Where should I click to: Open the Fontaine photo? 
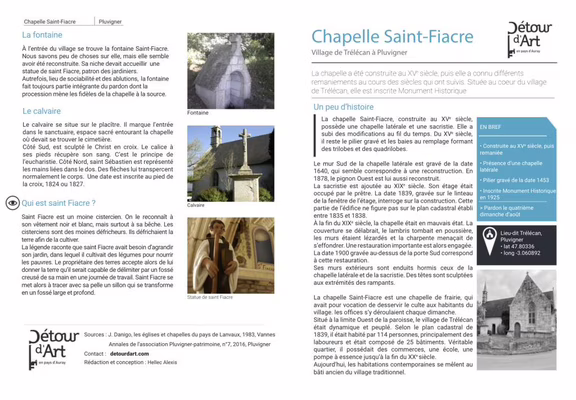[x=231, y=71]
